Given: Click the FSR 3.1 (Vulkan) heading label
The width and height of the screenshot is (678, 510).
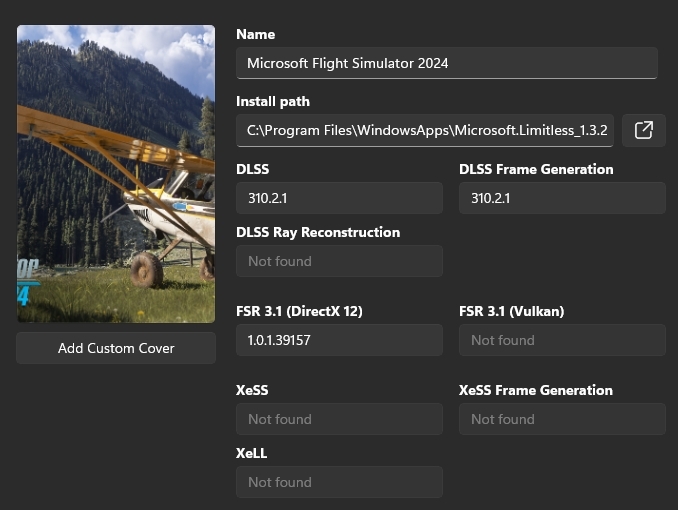Looking at the screenshot, I should click(x=511, y=311).
